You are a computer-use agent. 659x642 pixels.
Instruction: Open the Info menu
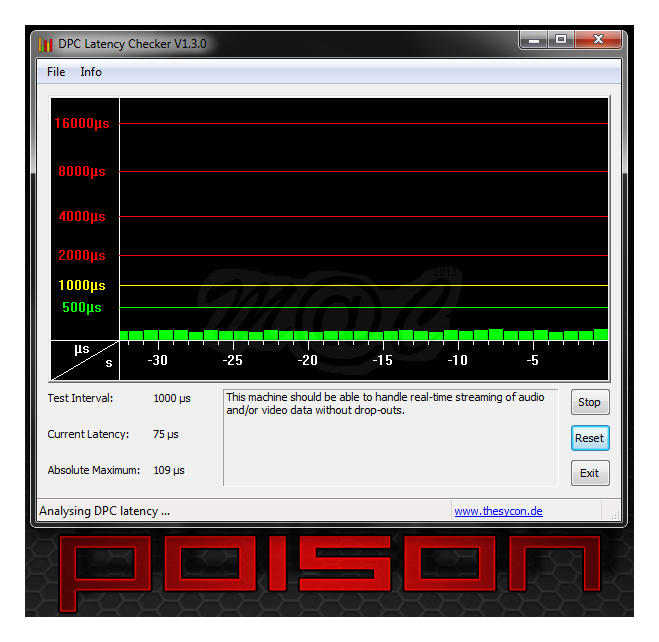91,72
